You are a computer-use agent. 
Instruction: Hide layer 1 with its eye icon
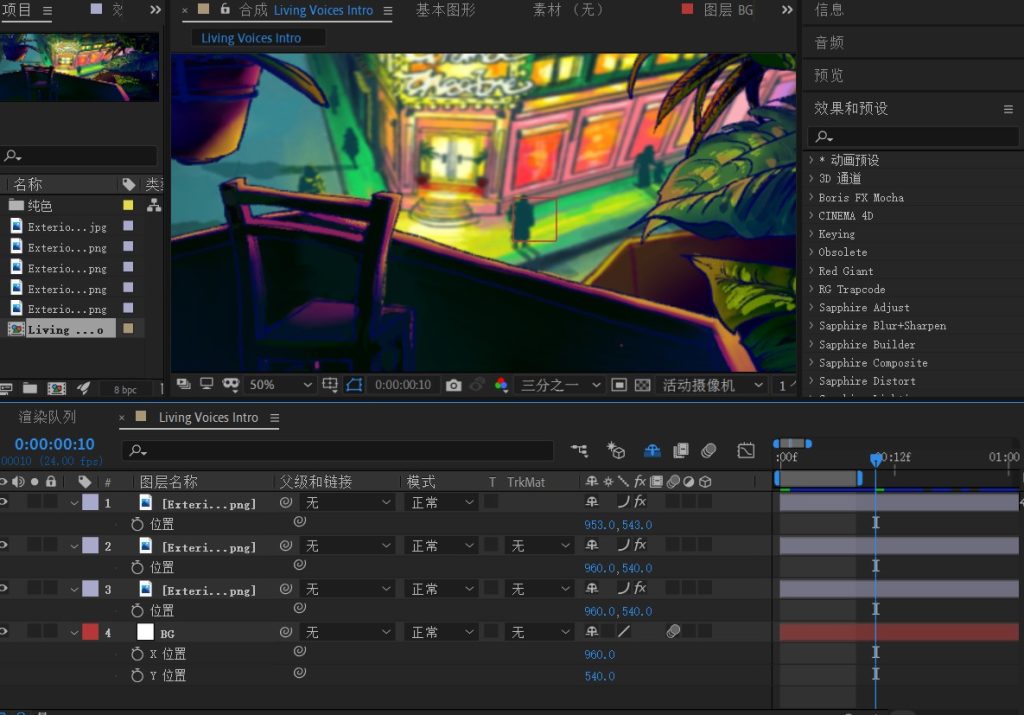(x=4, y=501)
